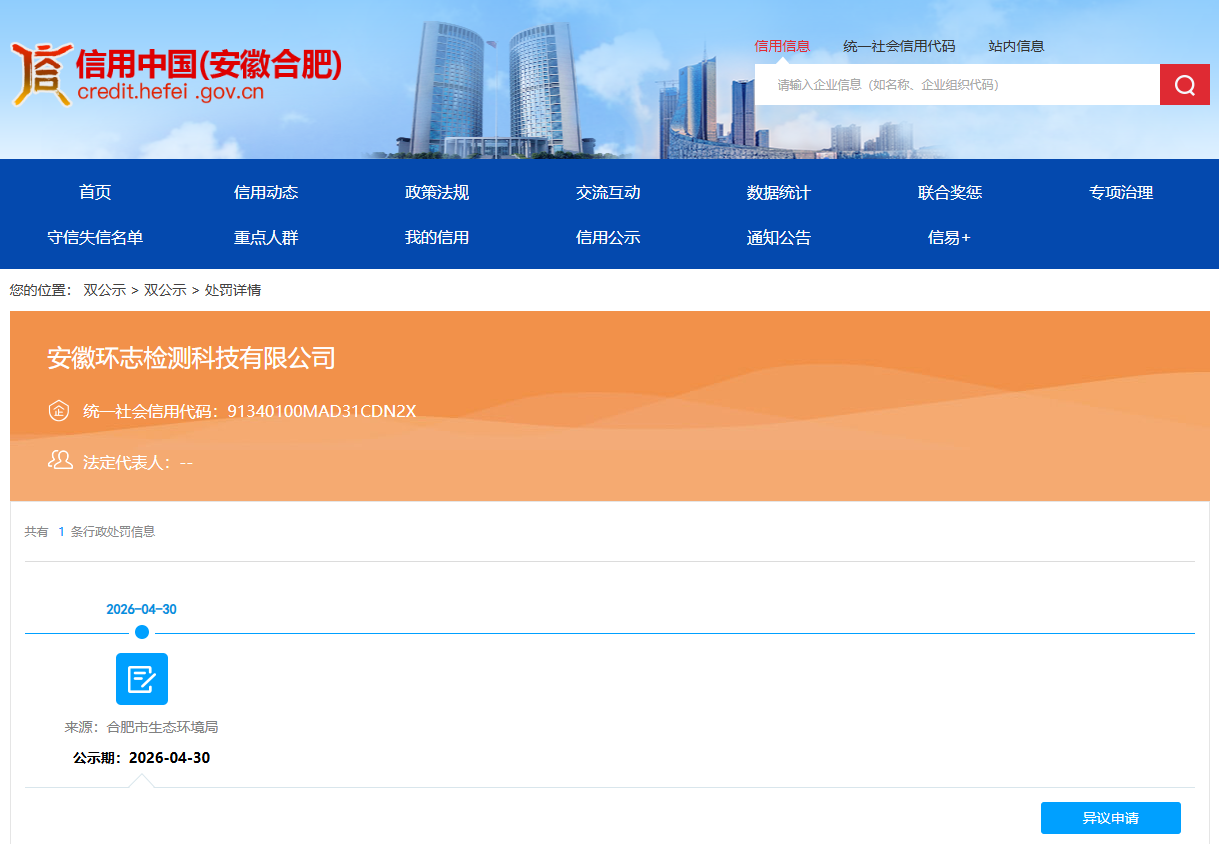
Task: Click the 异议申请 button
Action: click(x=1111, y=818)
